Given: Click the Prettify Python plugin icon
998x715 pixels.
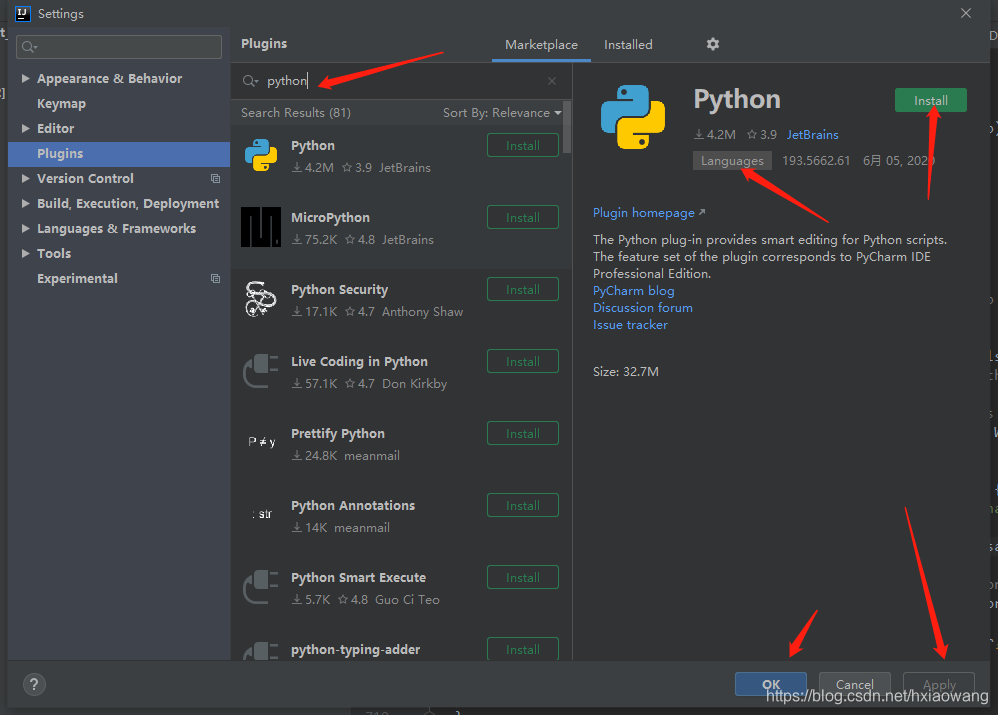Looking at the screenshot, I should coord(262,442).
